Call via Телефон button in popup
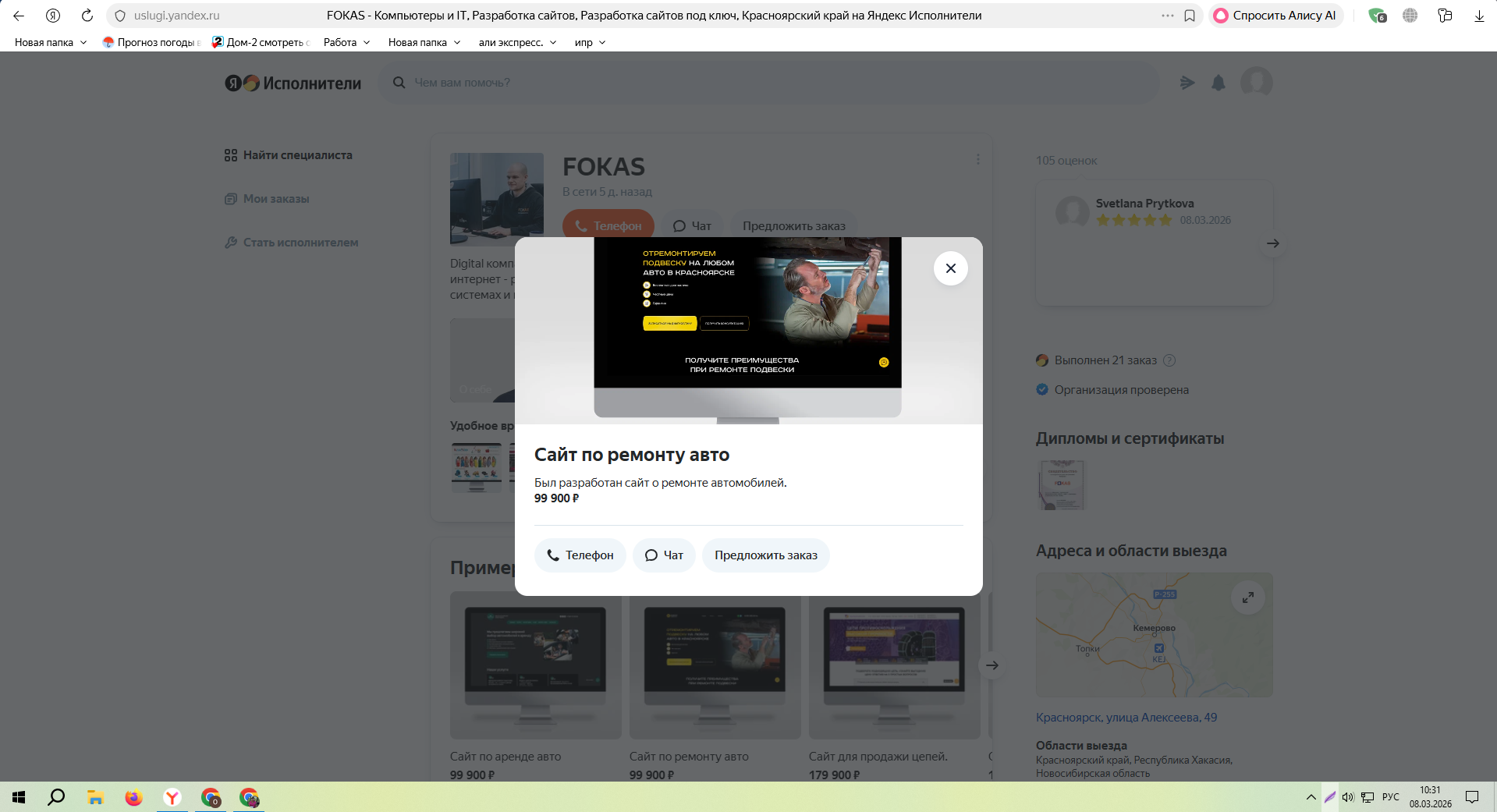Viewport: 1497px width, 812px height. 580,555
